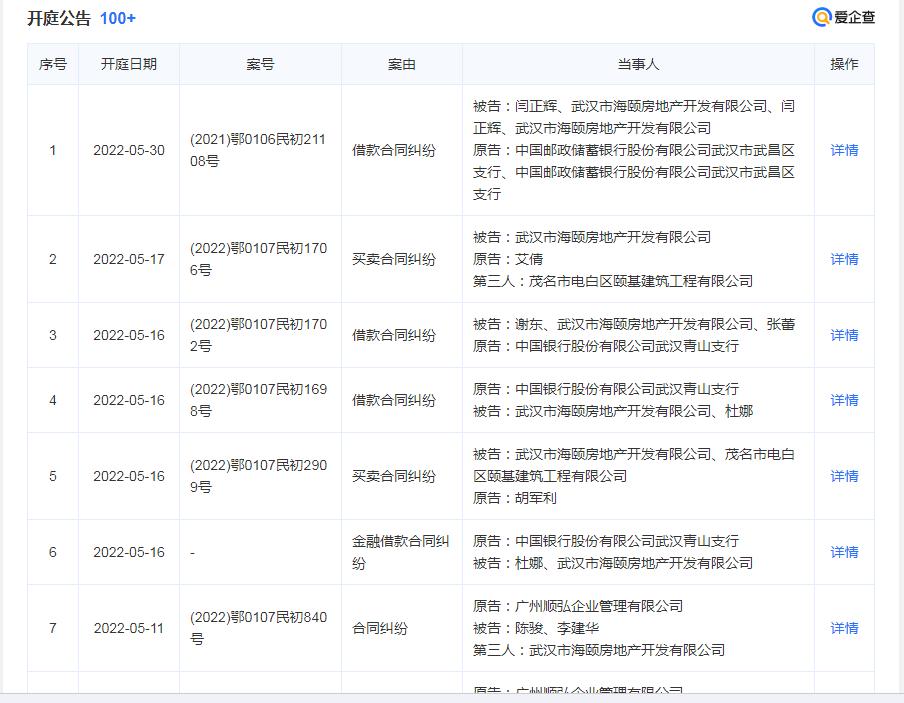The image size is (904, 703).
Task: Select the 案由 column header
Action: point(401,64)
